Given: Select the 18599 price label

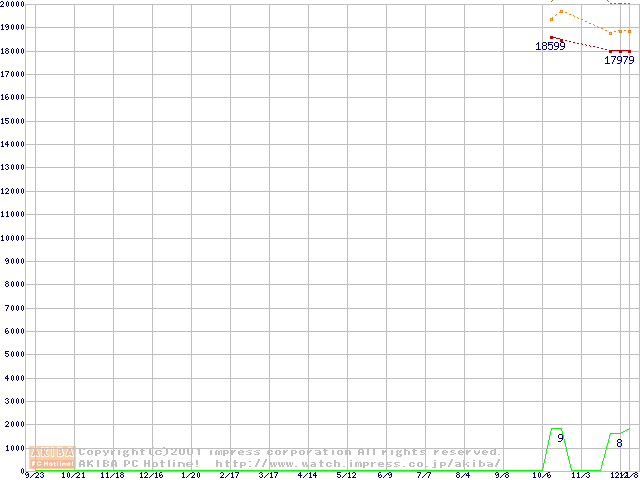Looking at the screenshot, I should coord(550,46).
